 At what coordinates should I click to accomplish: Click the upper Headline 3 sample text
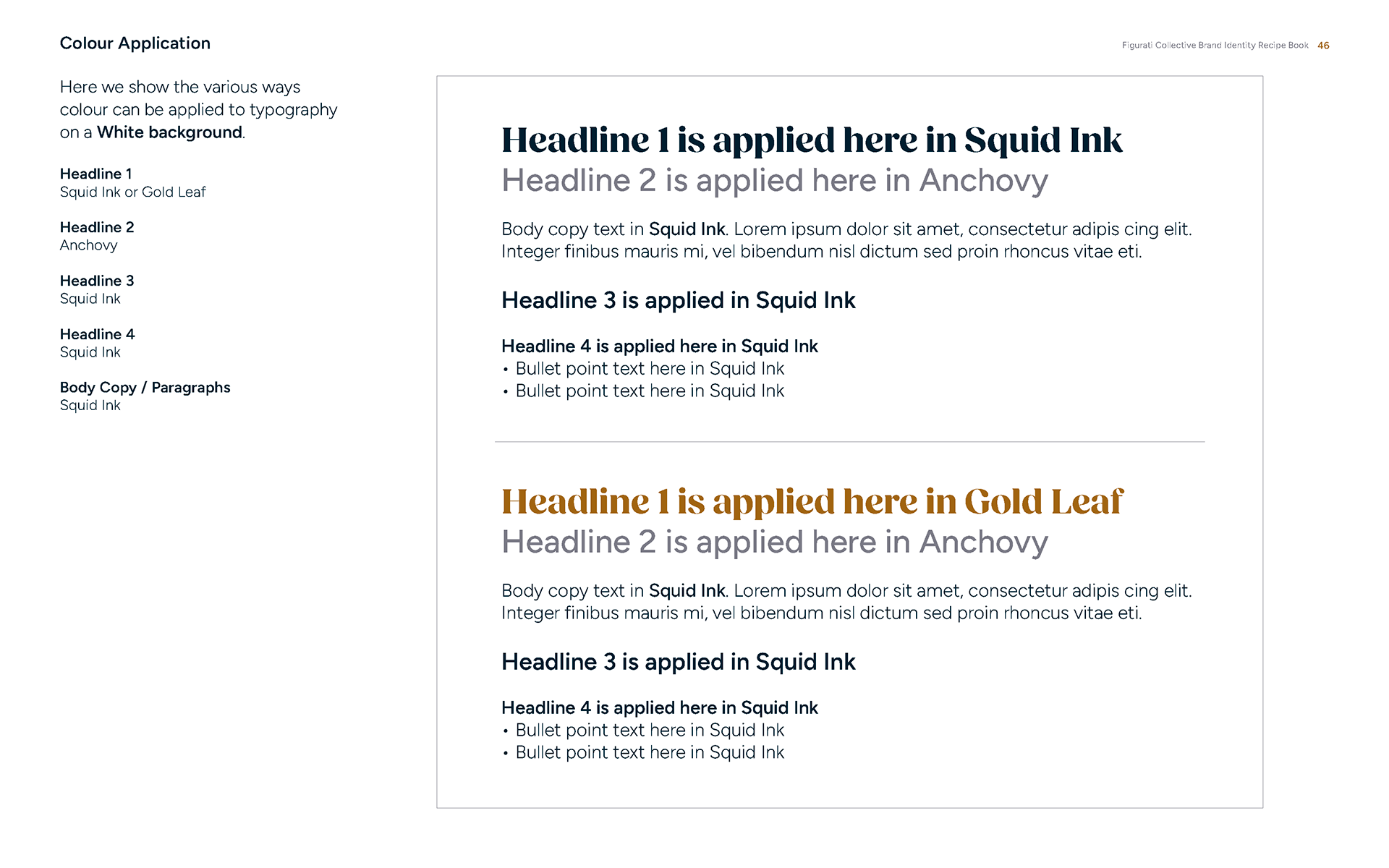click(x=678, y=301)
